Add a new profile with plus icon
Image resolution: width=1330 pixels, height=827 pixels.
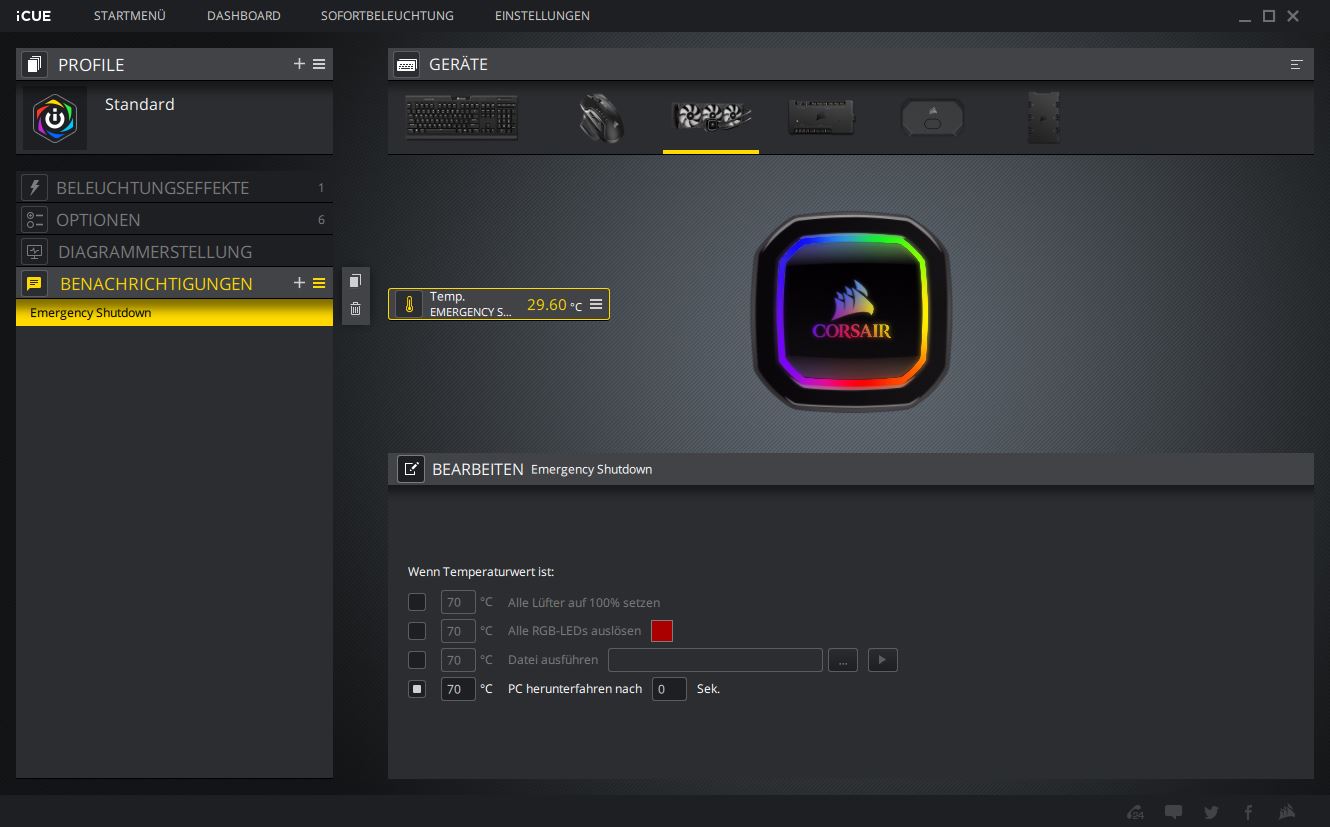[x=299, y=64]
